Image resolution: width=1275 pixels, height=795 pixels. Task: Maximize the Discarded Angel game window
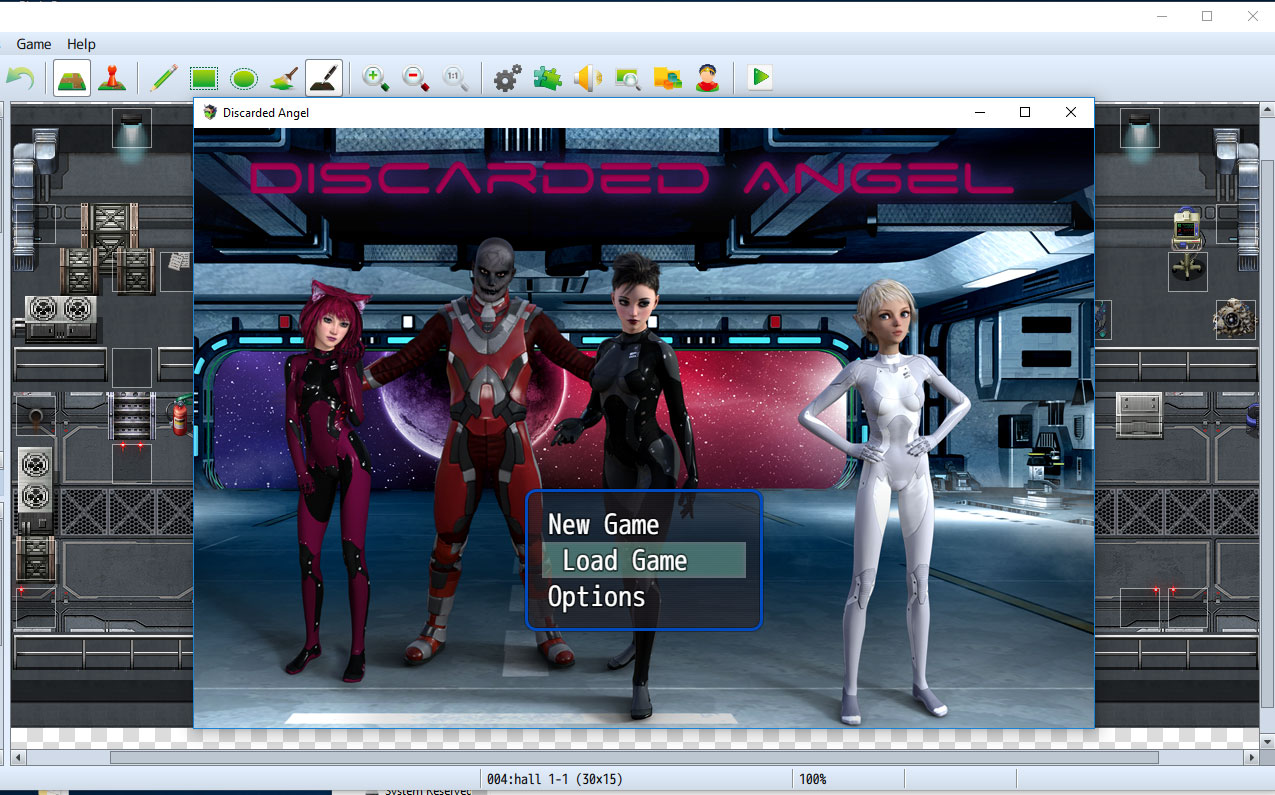[x=1025, y=113]
